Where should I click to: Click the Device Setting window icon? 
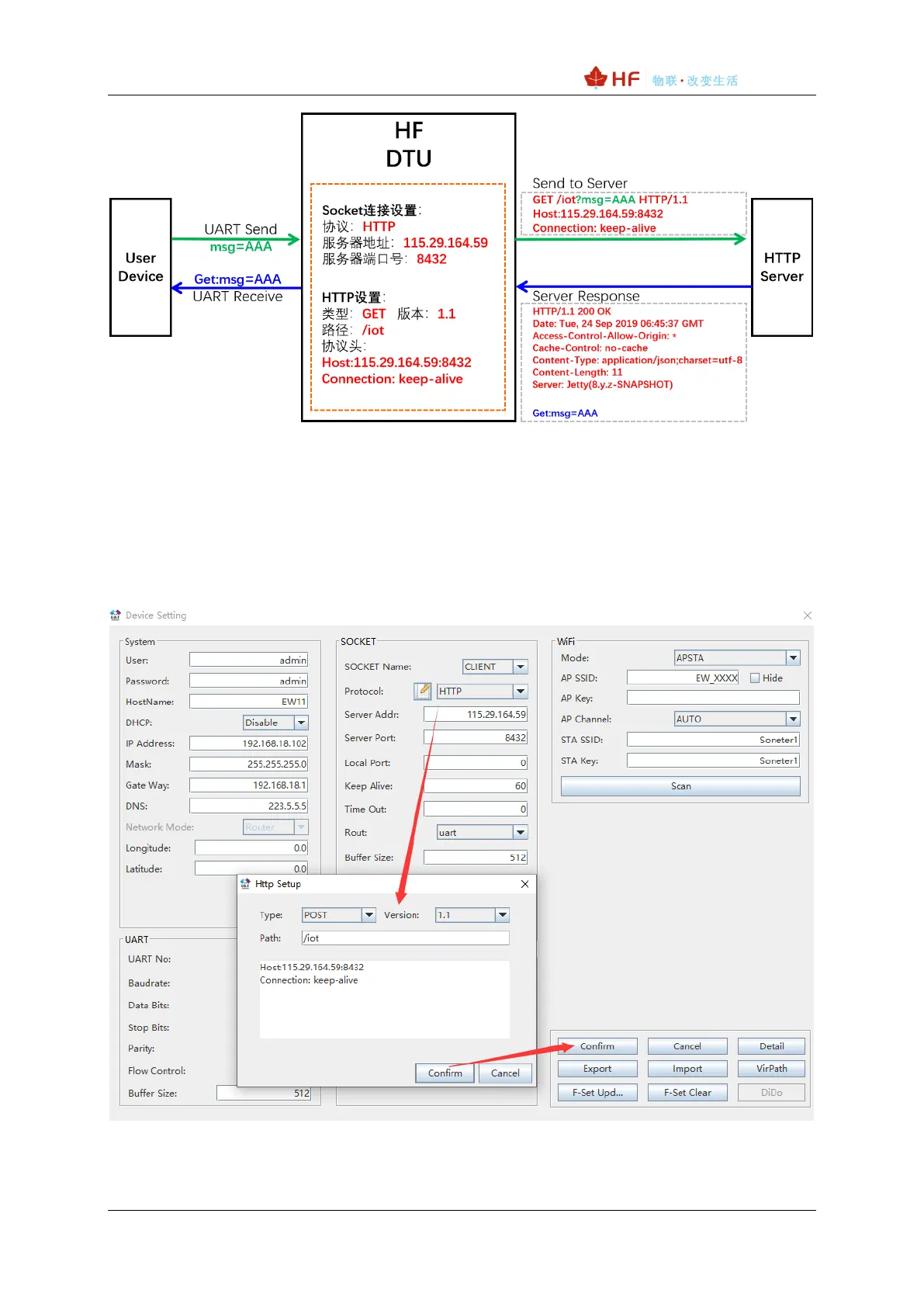(x=116, y=615)
